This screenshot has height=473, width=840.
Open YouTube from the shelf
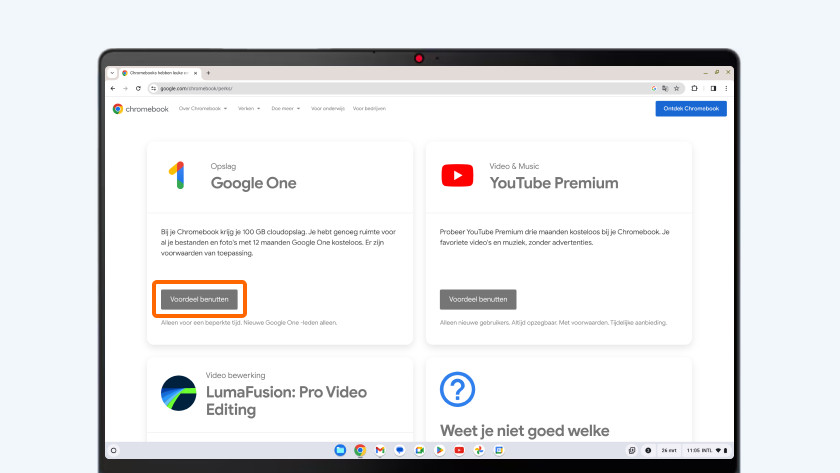[x=459, y=450]
